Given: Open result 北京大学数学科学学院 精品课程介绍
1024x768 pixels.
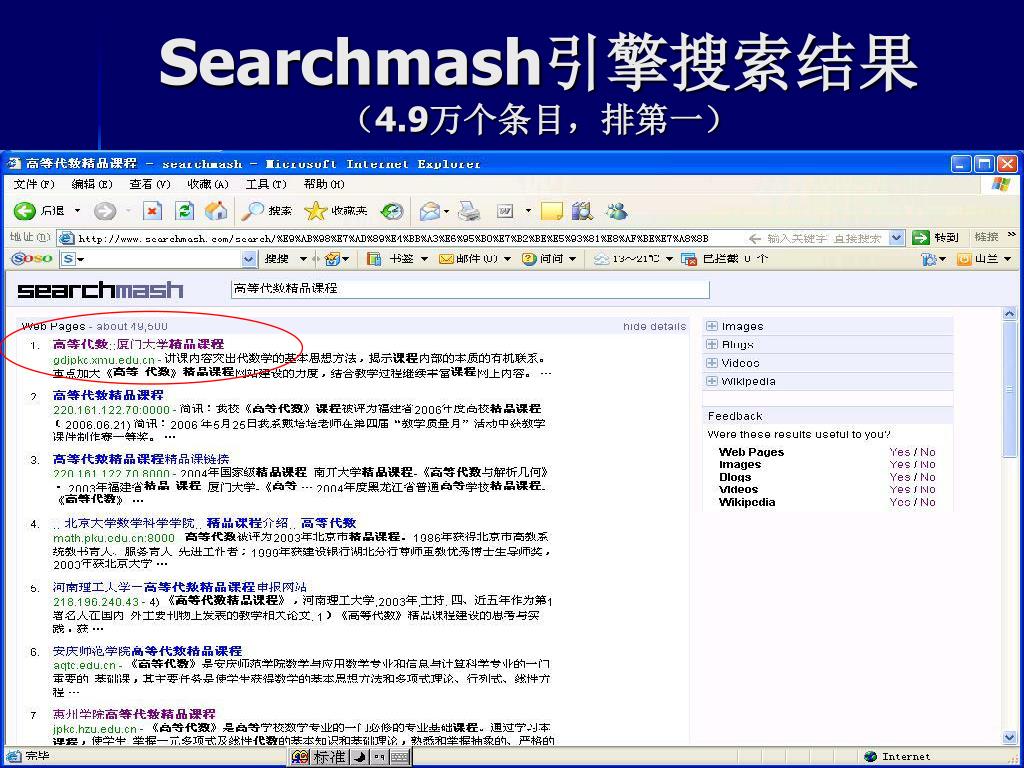Looking at the screenshot, I should 204,522.
